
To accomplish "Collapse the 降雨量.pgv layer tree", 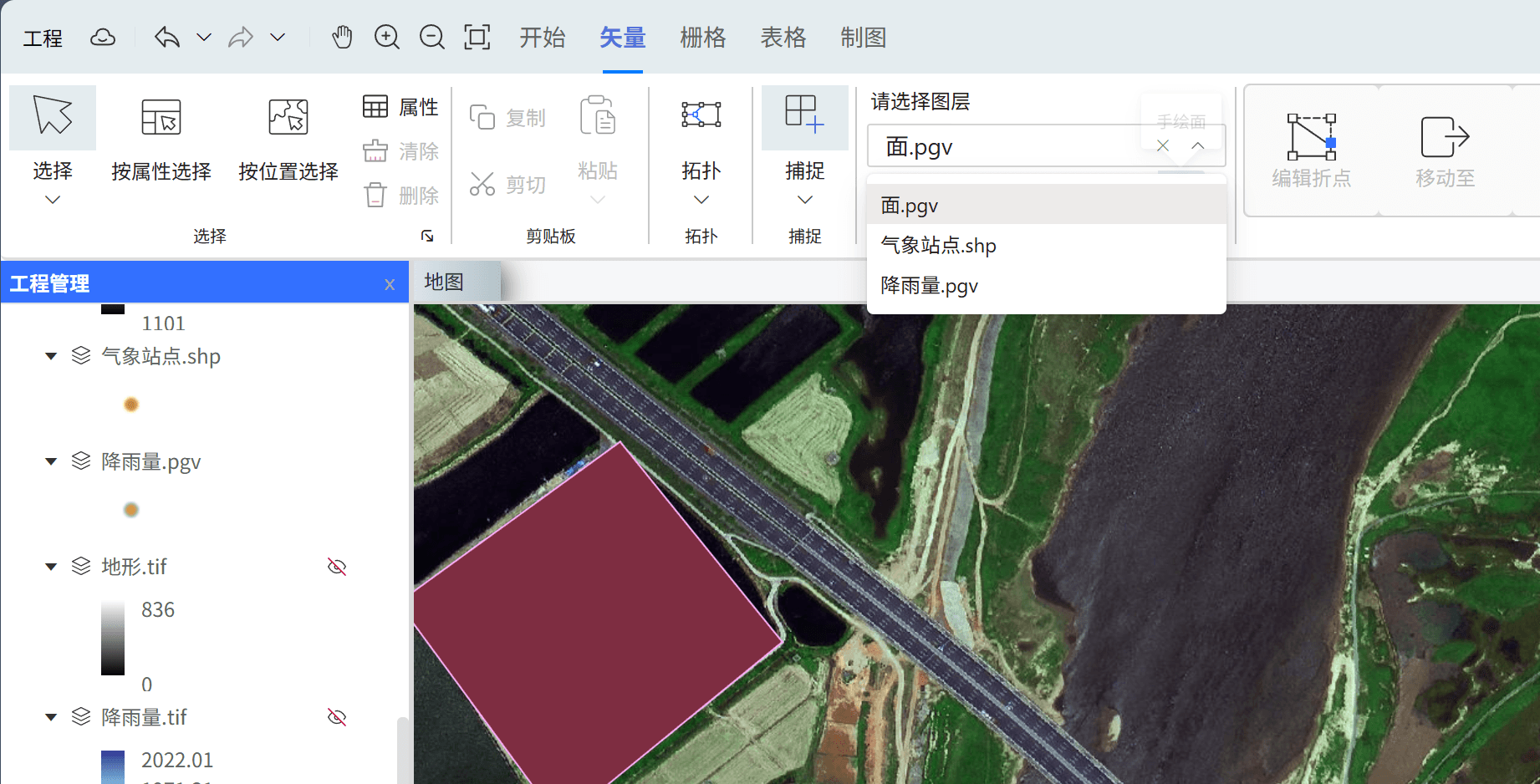I will tap(51, 461).
